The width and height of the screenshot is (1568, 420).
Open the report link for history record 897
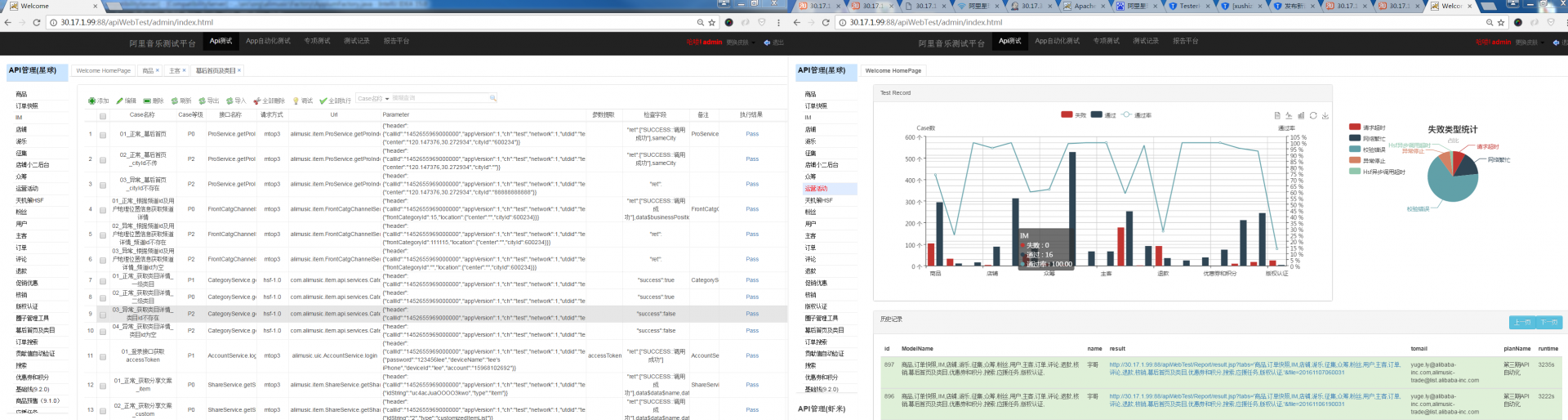tap(1255, 369)
